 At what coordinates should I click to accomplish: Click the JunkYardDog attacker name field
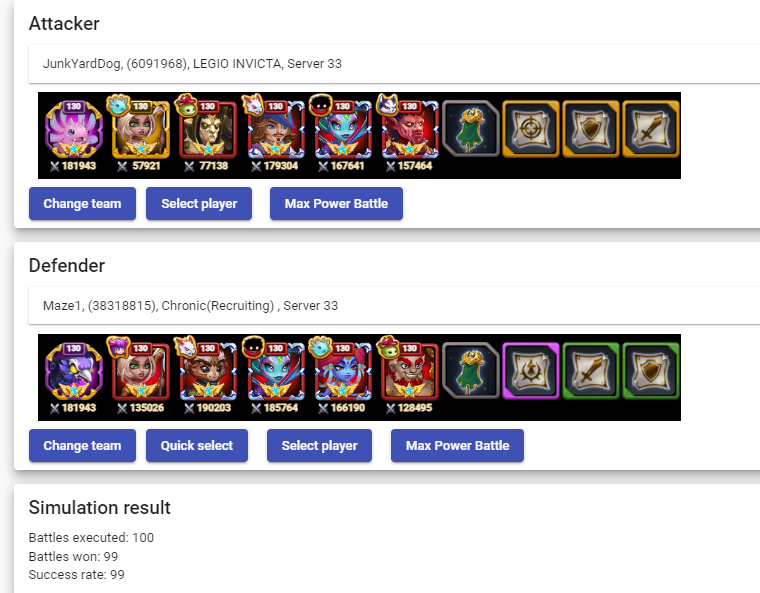(x=394, y=64)
